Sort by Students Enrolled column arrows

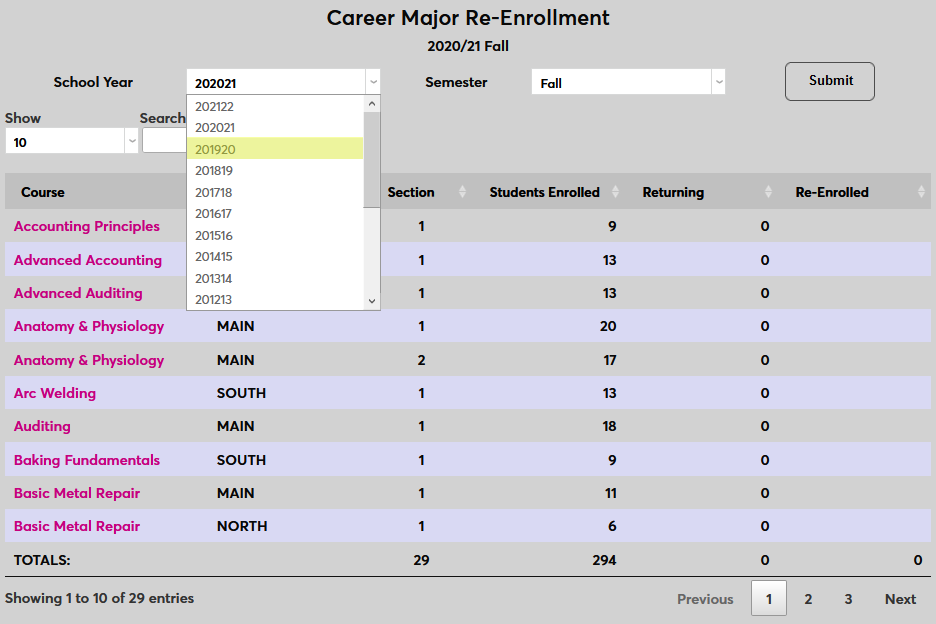(615, 192)
